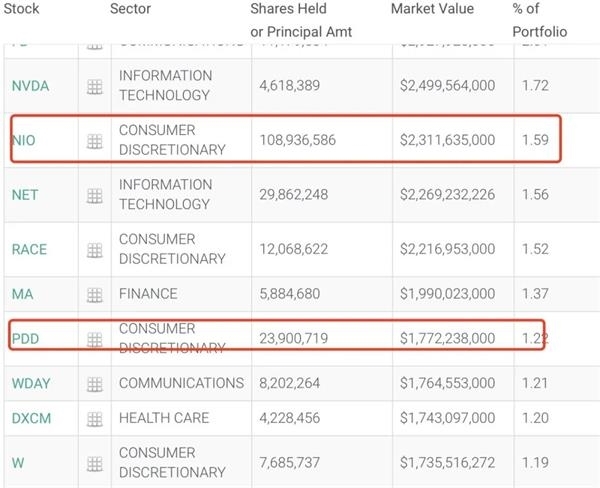Click the Sector column header

[131, 9]
